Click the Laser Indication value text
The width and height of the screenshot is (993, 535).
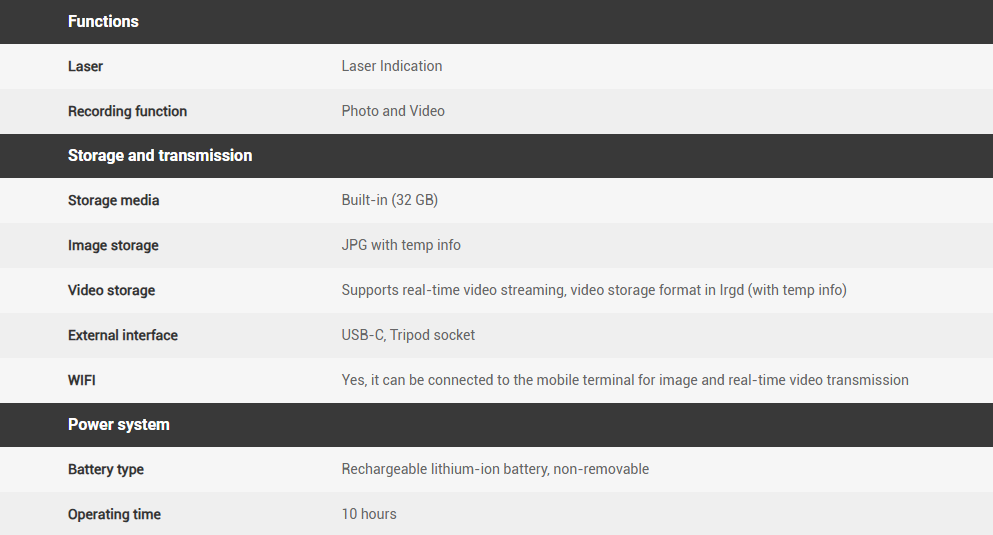(392, 66)
